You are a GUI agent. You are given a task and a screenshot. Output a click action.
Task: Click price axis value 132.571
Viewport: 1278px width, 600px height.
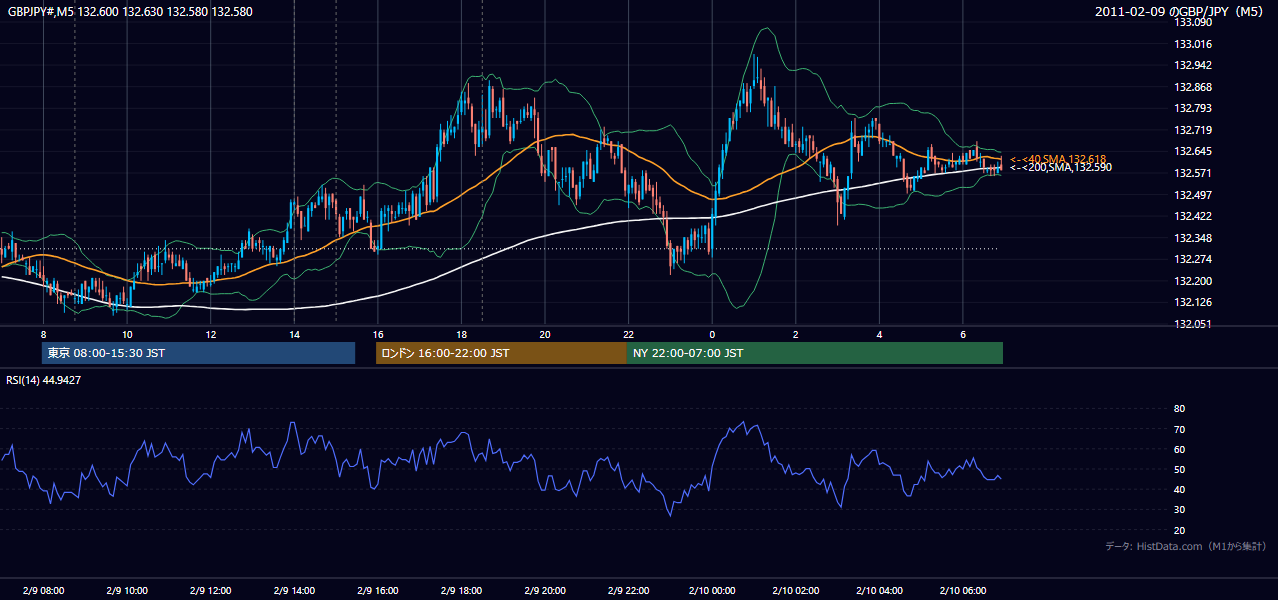coord(1193,173)
